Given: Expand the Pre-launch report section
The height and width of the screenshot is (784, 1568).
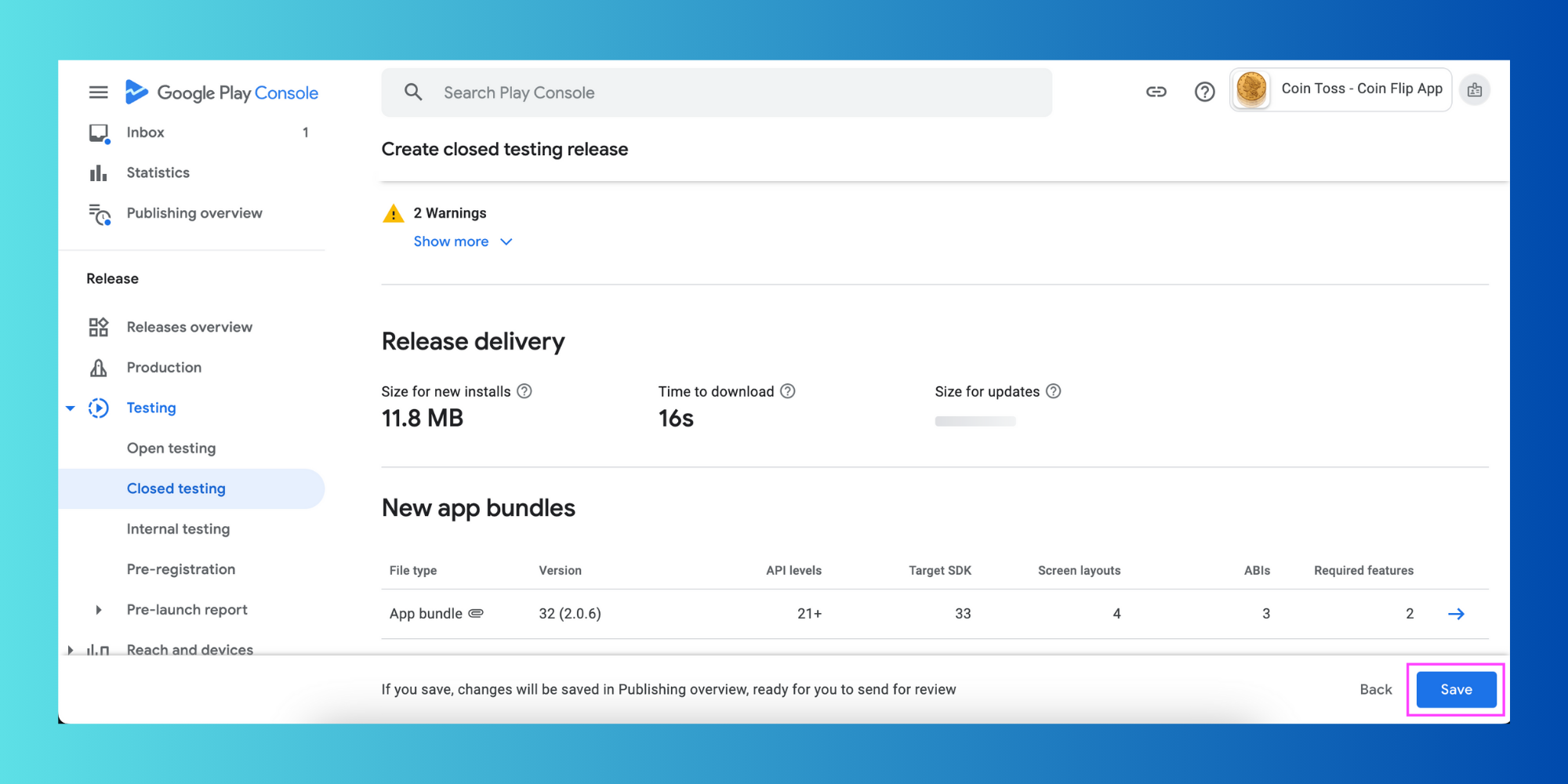Looking at the screenshot, I should pos(99,610).
